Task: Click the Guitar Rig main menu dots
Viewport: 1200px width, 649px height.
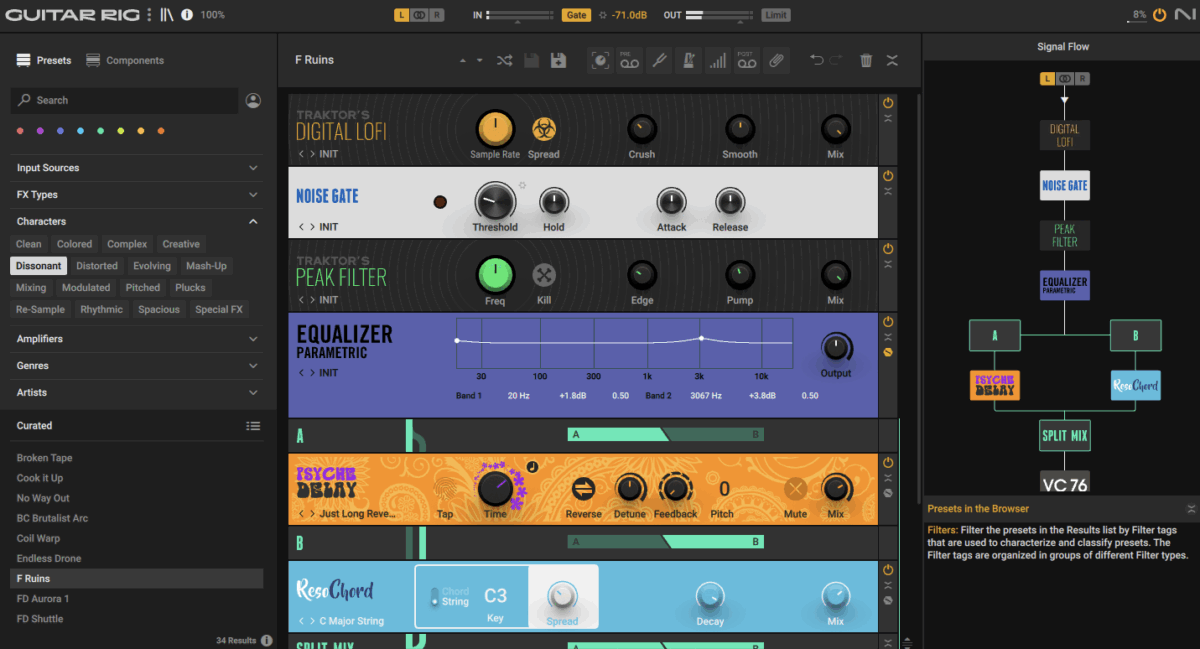Action: pos(149,14)
